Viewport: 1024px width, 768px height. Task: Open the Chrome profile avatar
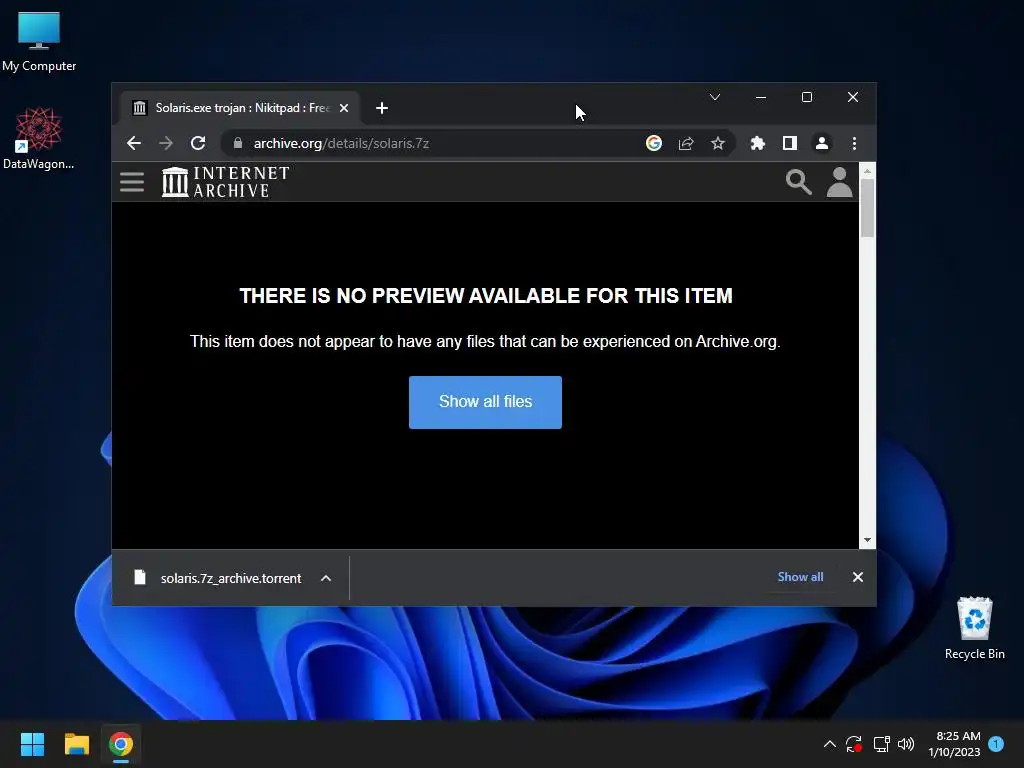[822, 143]
